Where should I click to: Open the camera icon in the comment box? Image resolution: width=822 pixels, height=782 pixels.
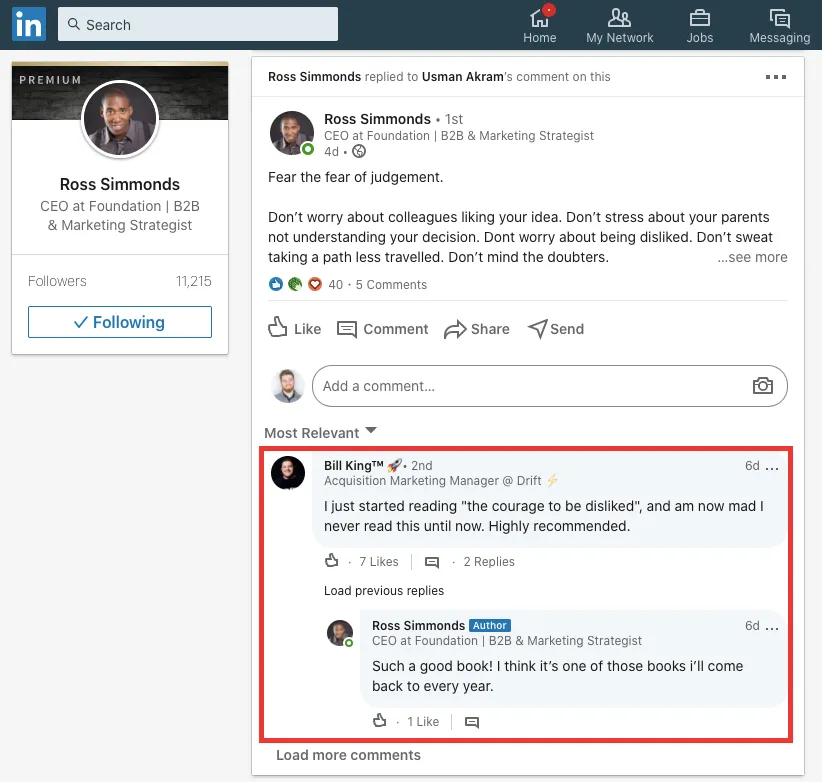(x=763, y=385)
